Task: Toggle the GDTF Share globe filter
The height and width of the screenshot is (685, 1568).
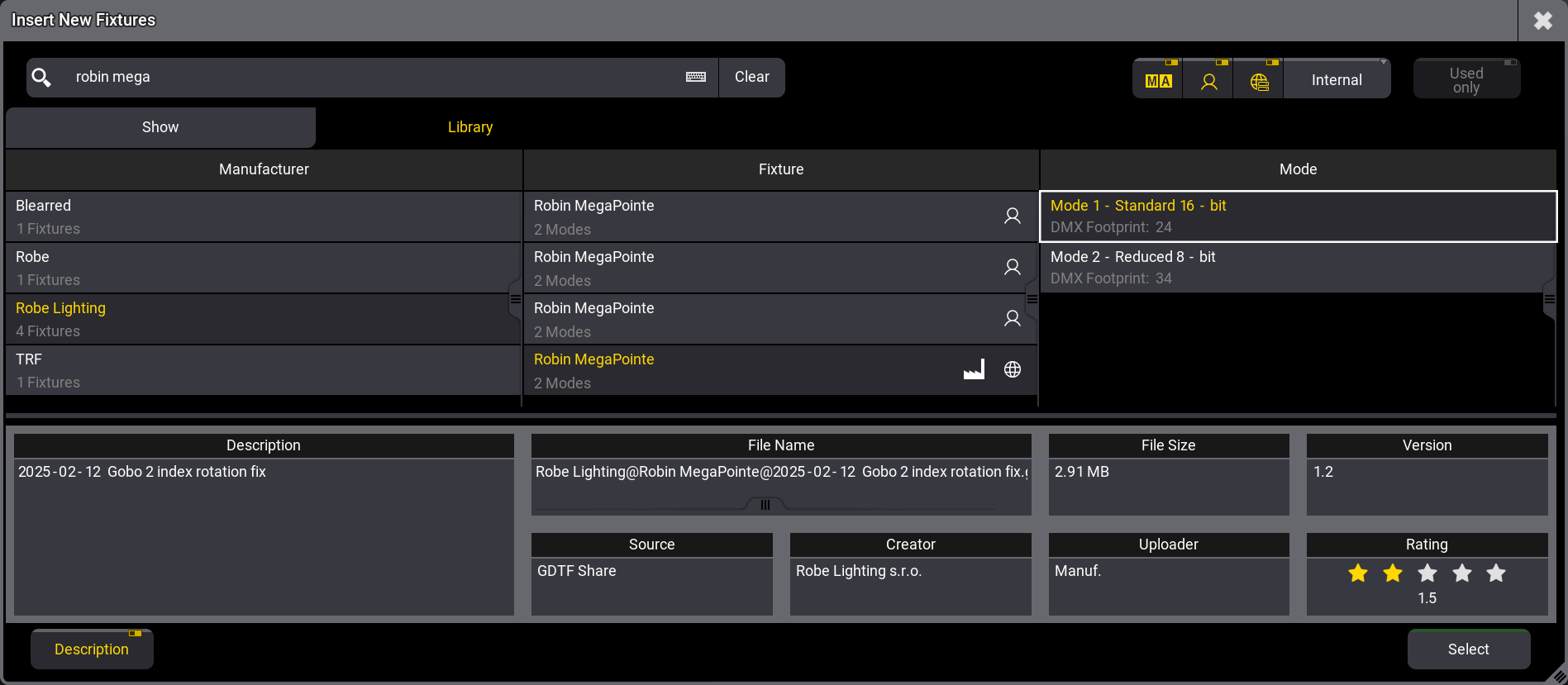Action: [1259, 80]
